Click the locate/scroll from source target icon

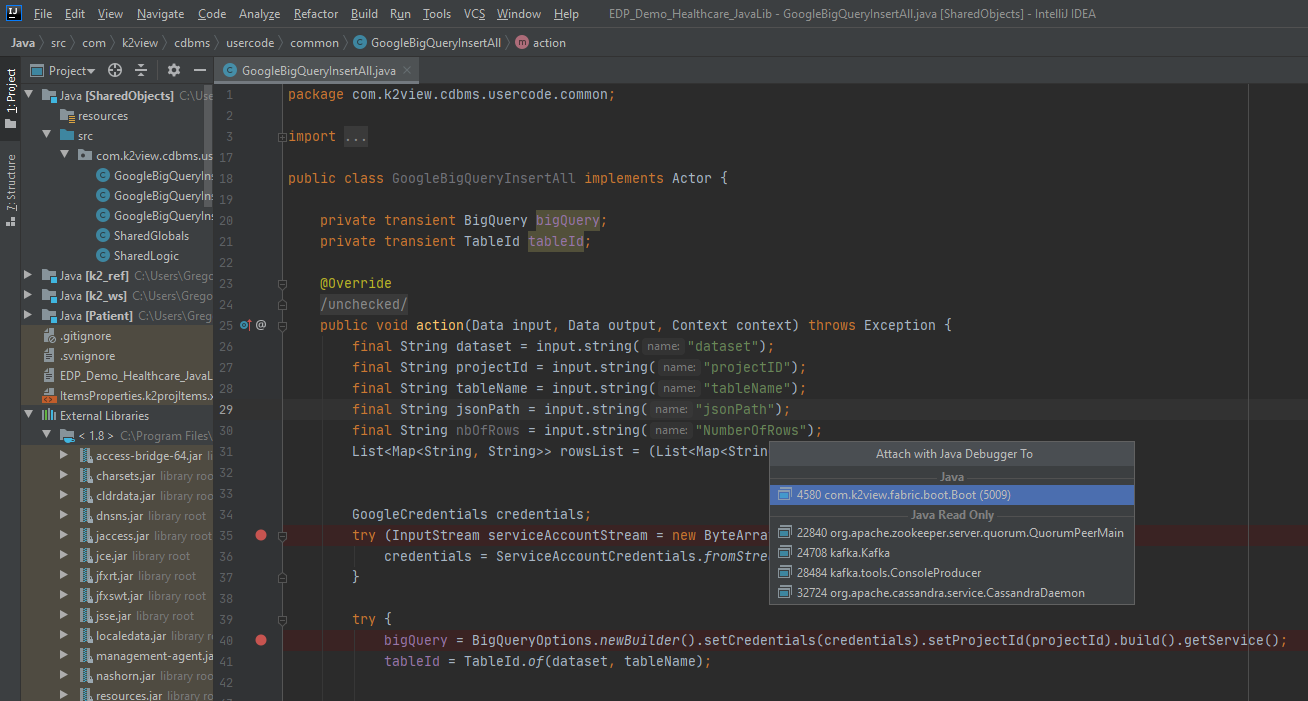[115, 70]
